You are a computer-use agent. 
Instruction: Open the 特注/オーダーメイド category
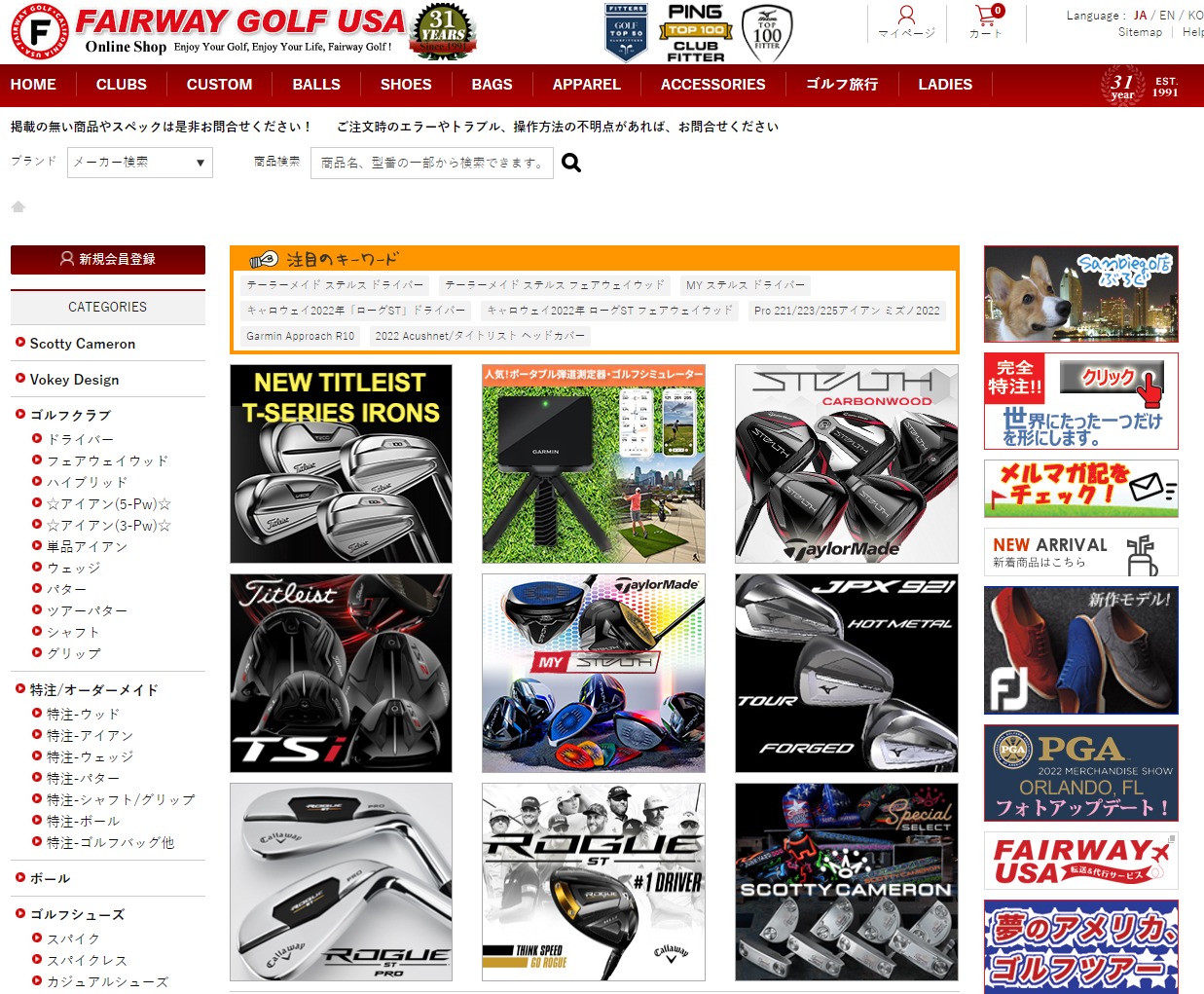tap(93, 689)
